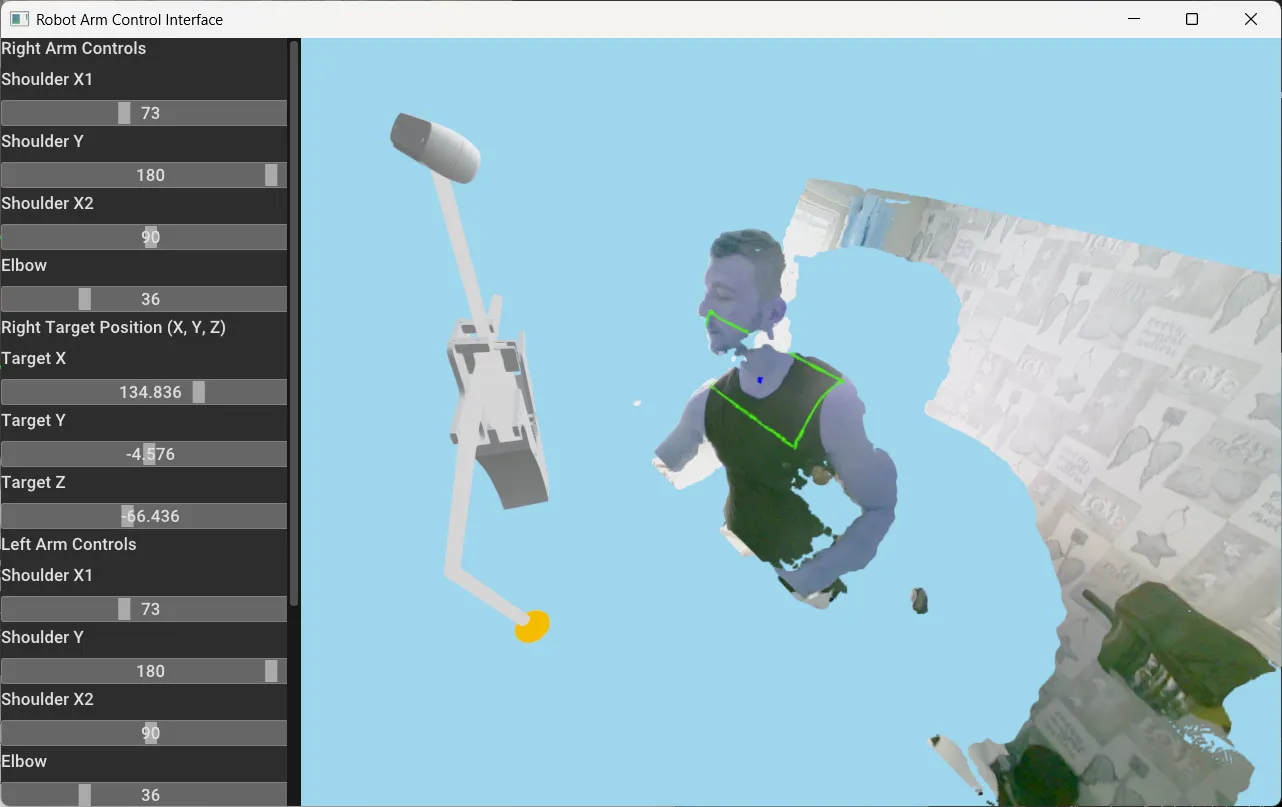This screenshot has width=1282, height=807.
Task: Click the Target Y slider showing -4.576
Action: [143, 454]
